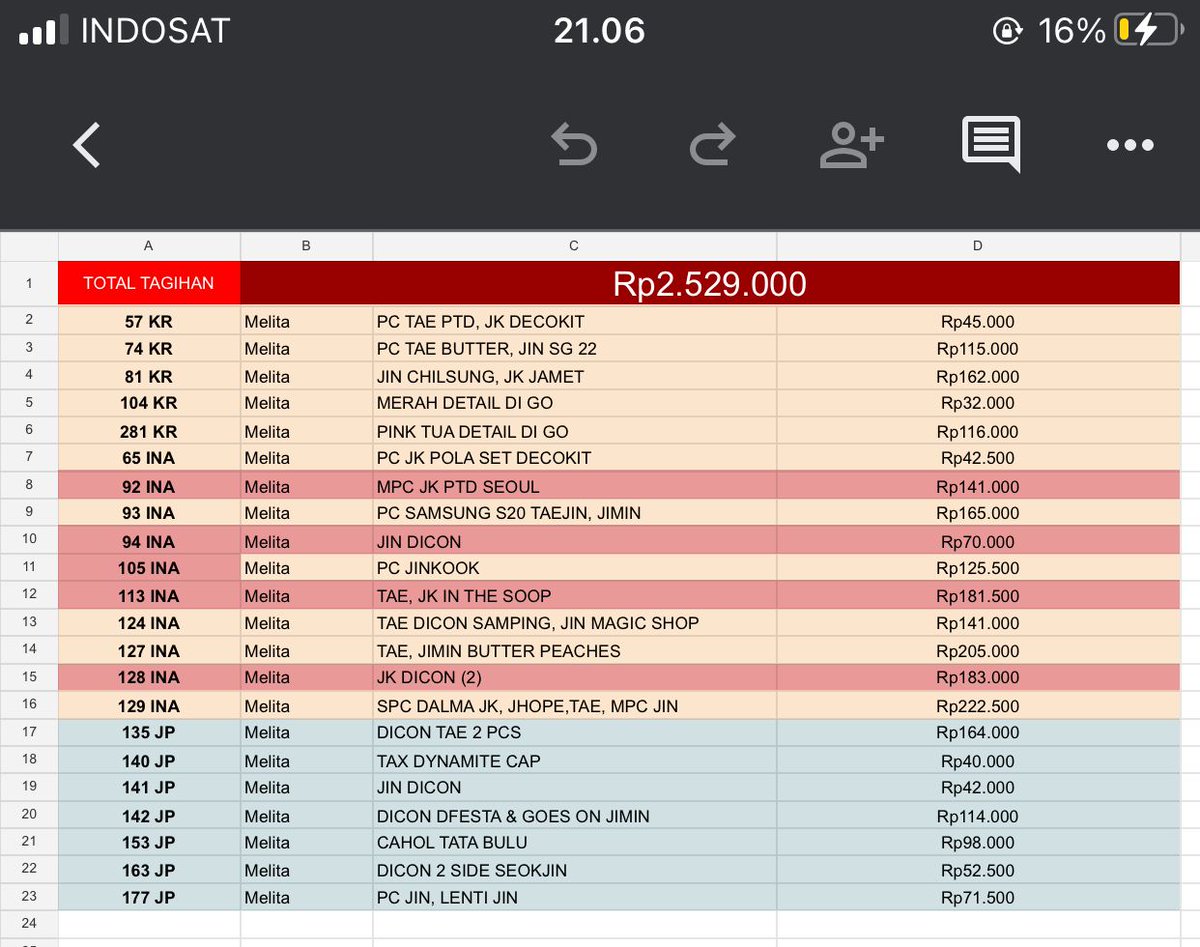Select cell PC TAE BUTTER, JIN SG 22

(x=575, y=349)
